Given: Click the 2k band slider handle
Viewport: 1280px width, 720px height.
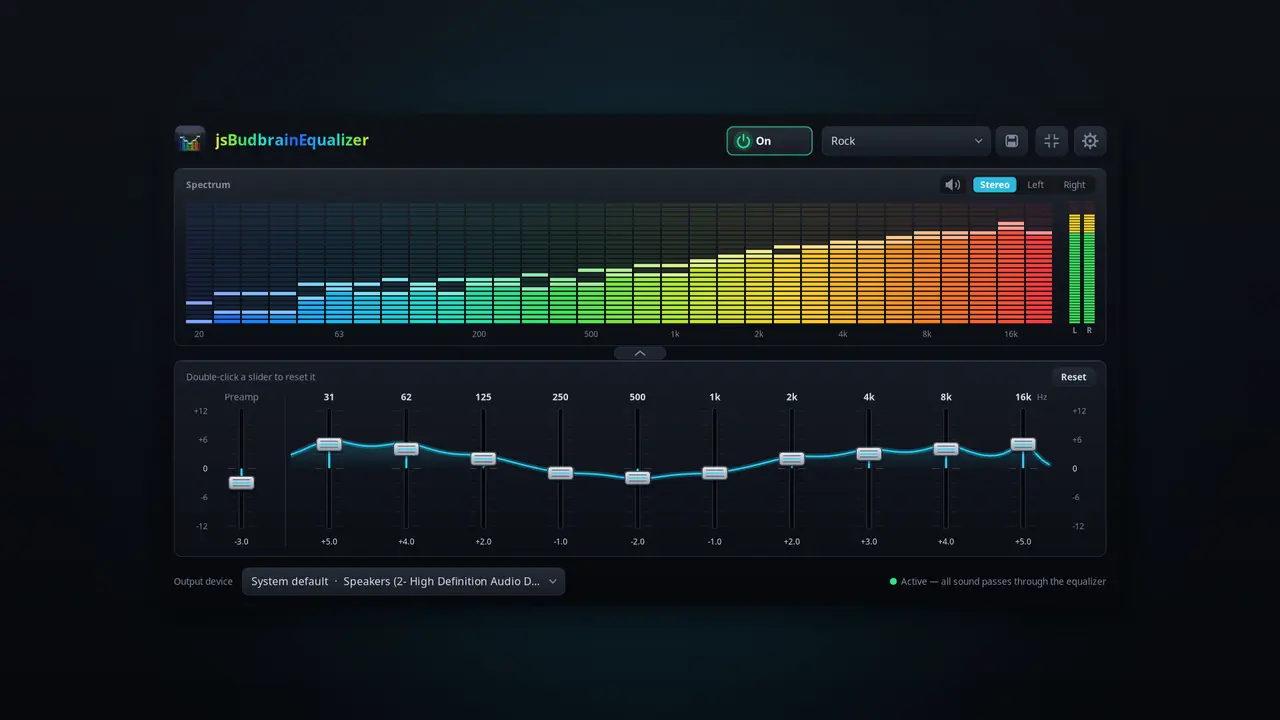Looking at the screenshot, I should (x=791, y=459).
